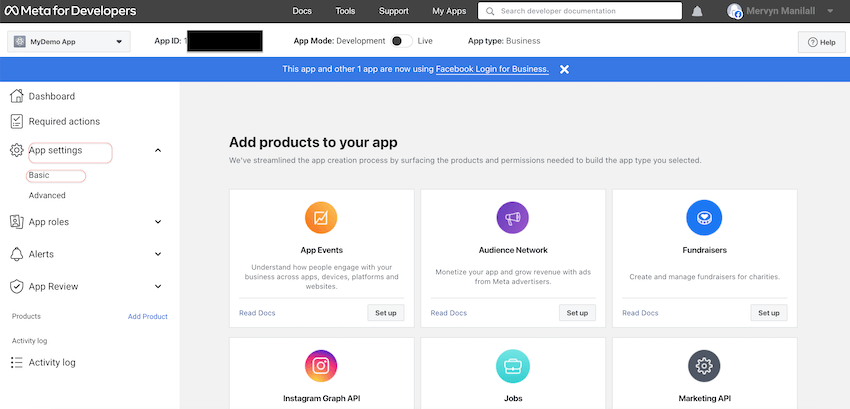Click the magnifier icon in search box
The height and width of the screenshot is (409, 850).
click(490, 11)
